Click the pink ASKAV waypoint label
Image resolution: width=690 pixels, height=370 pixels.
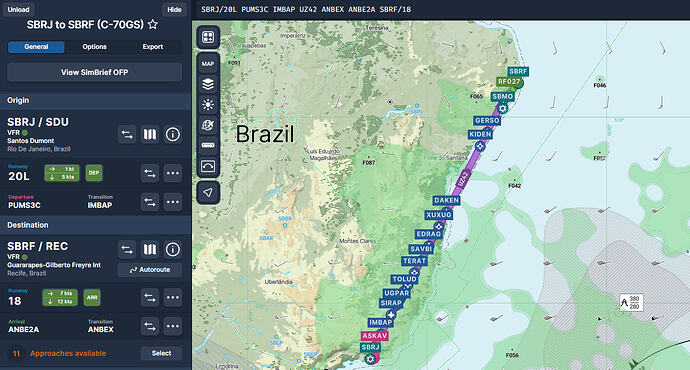(374, 336)
